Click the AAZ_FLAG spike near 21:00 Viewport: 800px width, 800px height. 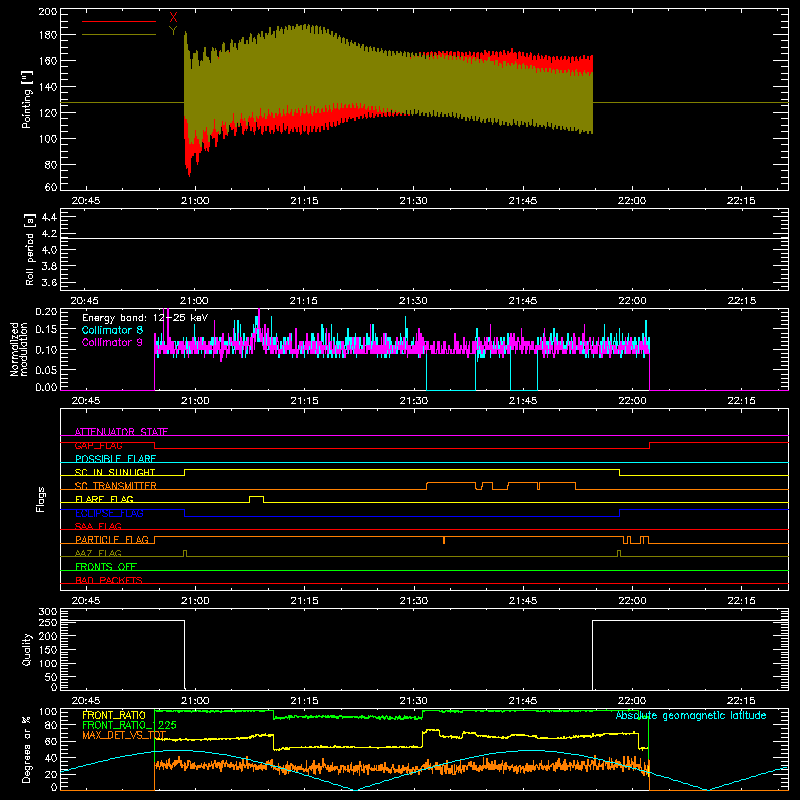point(185,554)
